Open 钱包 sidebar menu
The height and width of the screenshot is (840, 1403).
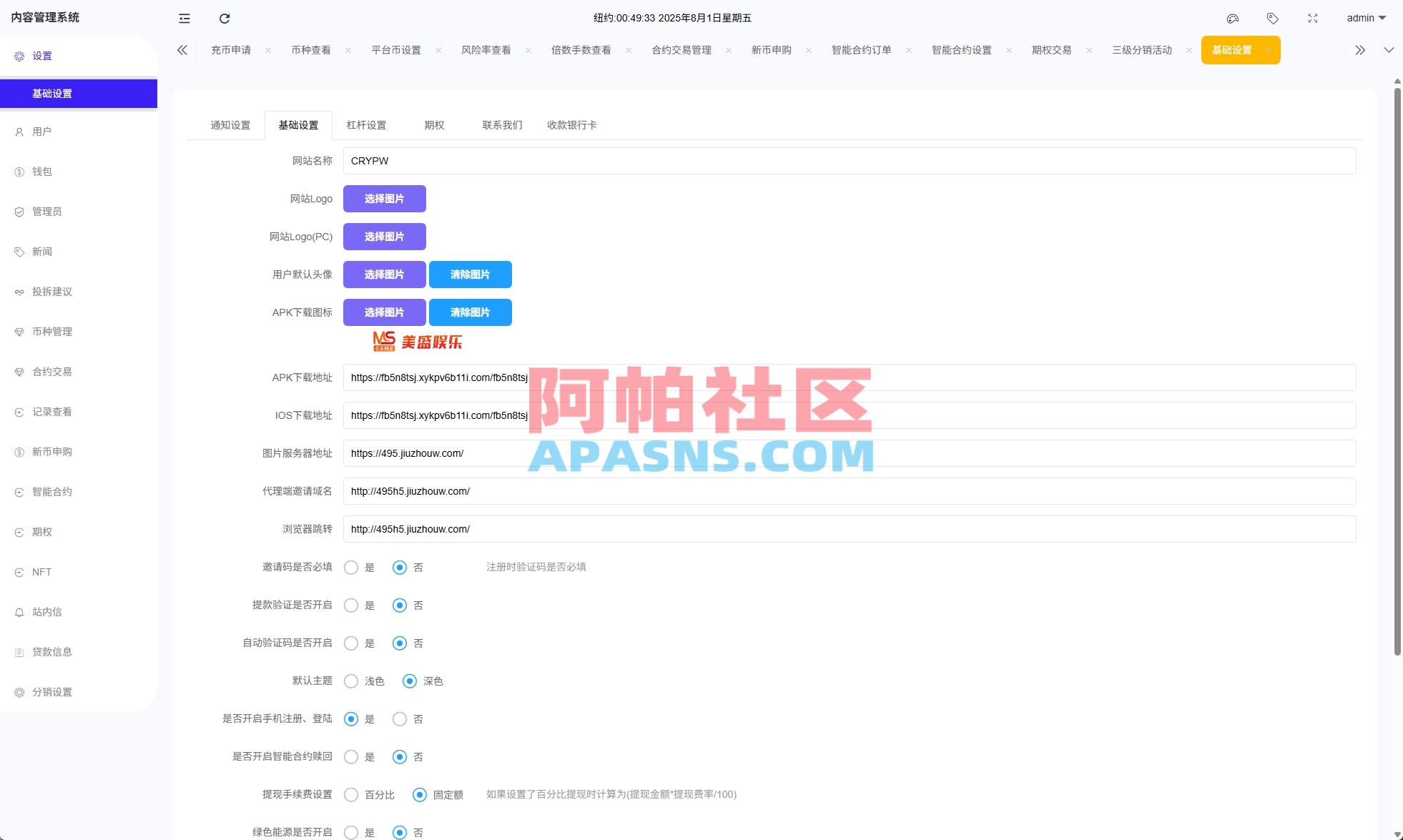[79, 172]
